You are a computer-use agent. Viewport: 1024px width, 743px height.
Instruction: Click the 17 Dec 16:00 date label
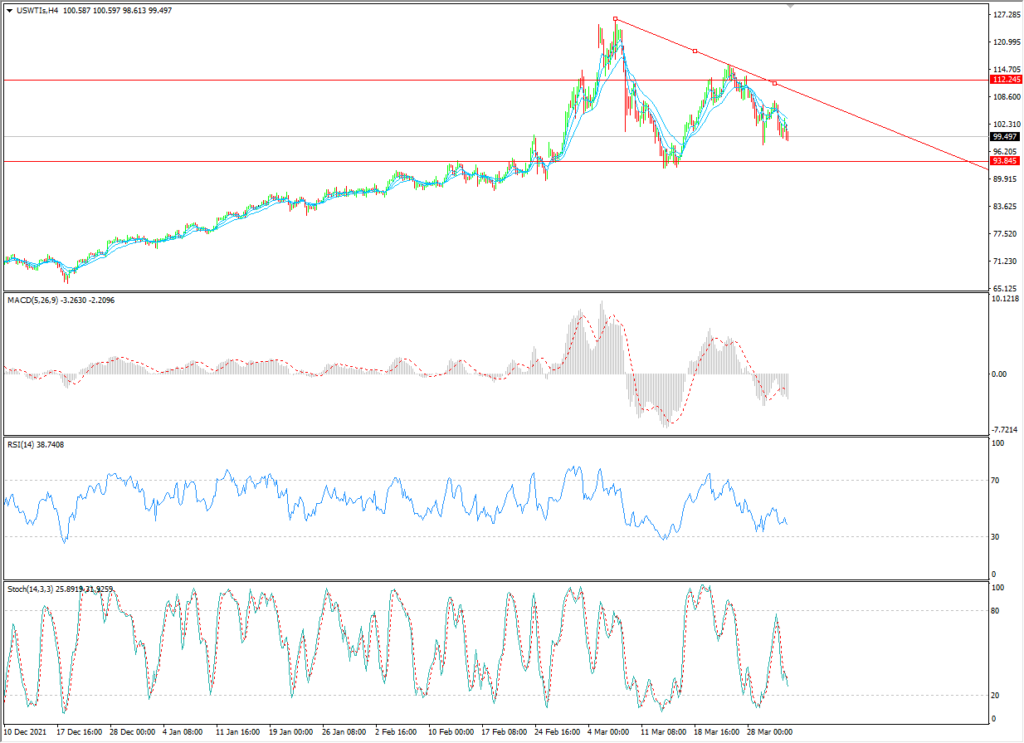[79, 732]
